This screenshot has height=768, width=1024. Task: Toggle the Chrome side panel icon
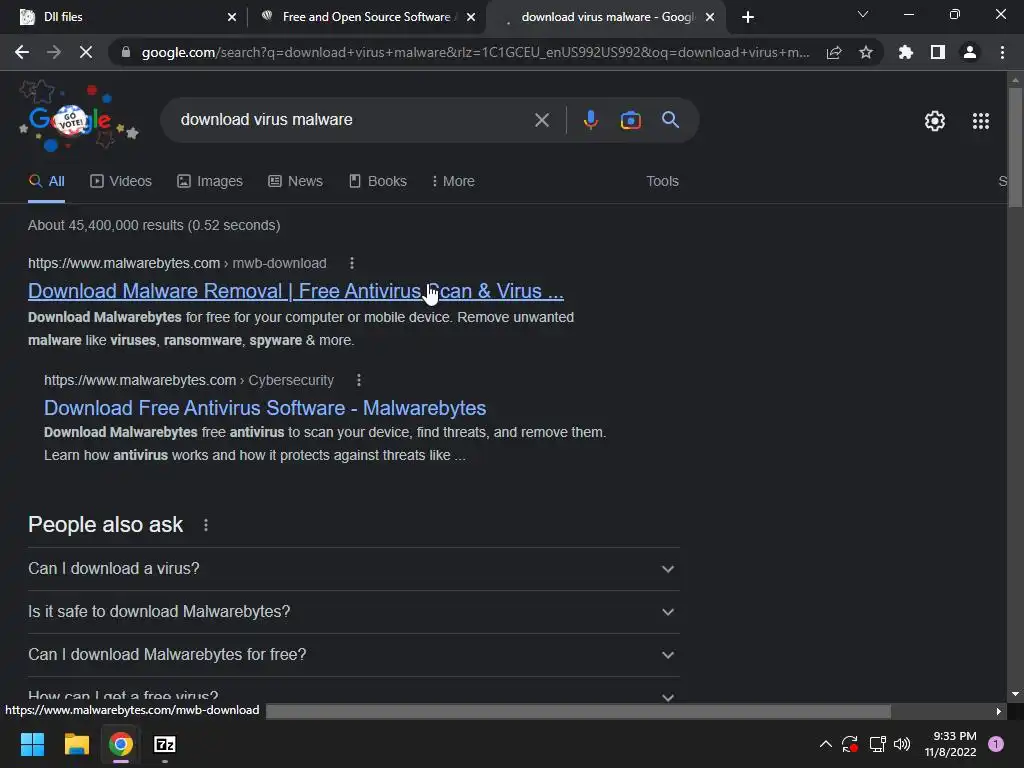(x=938, y=52)
